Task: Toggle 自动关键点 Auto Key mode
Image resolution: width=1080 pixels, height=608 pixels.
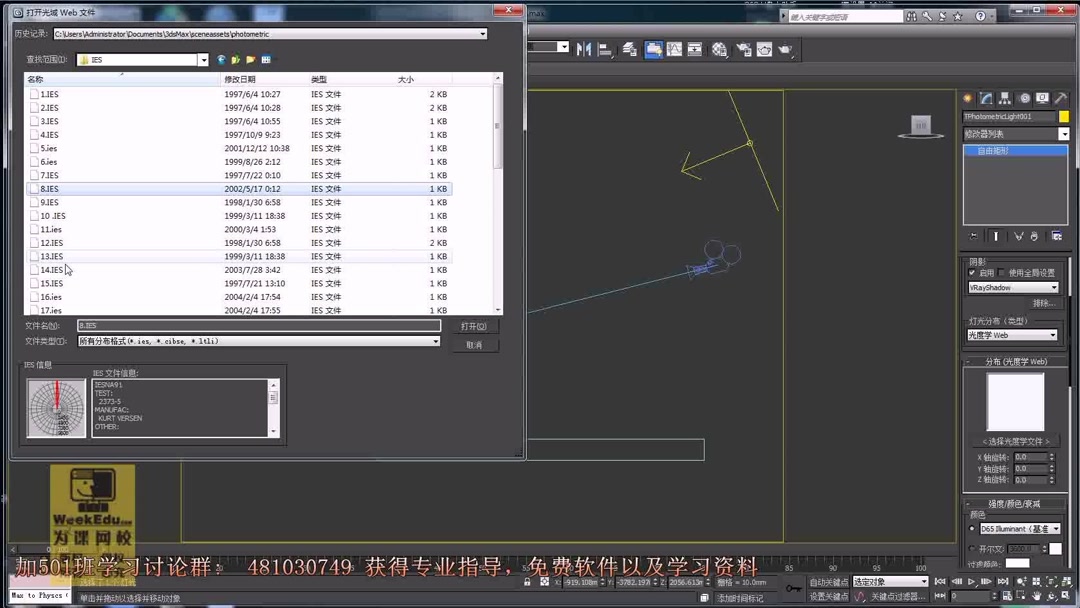Action: coord(829,582)
